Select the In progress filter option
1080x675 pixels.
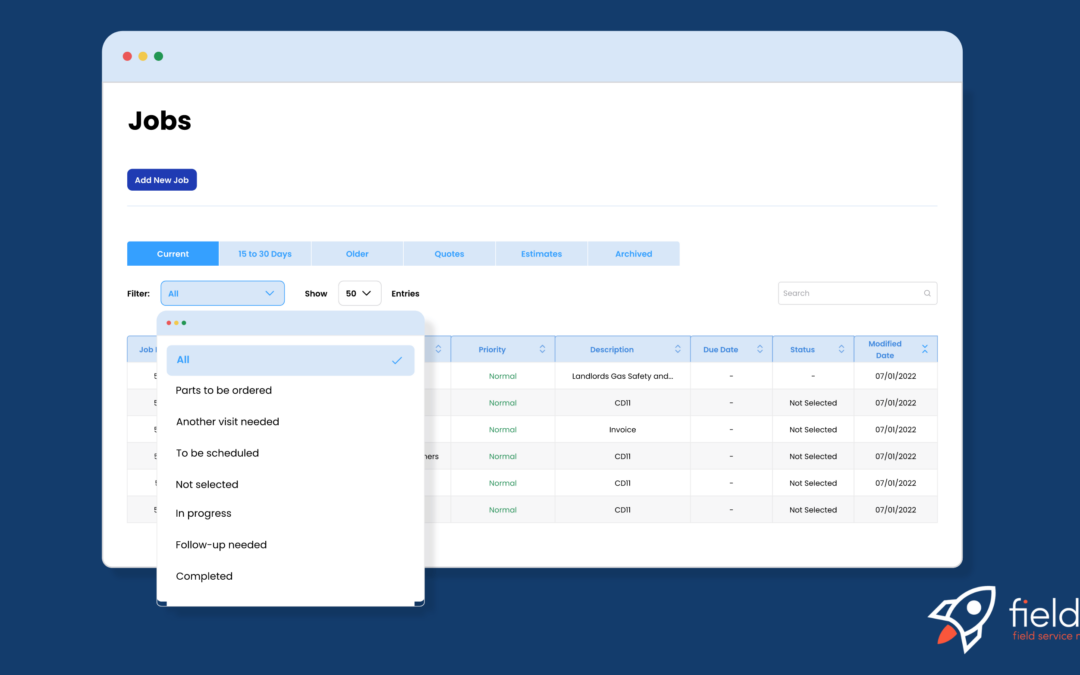pos(203,512)
